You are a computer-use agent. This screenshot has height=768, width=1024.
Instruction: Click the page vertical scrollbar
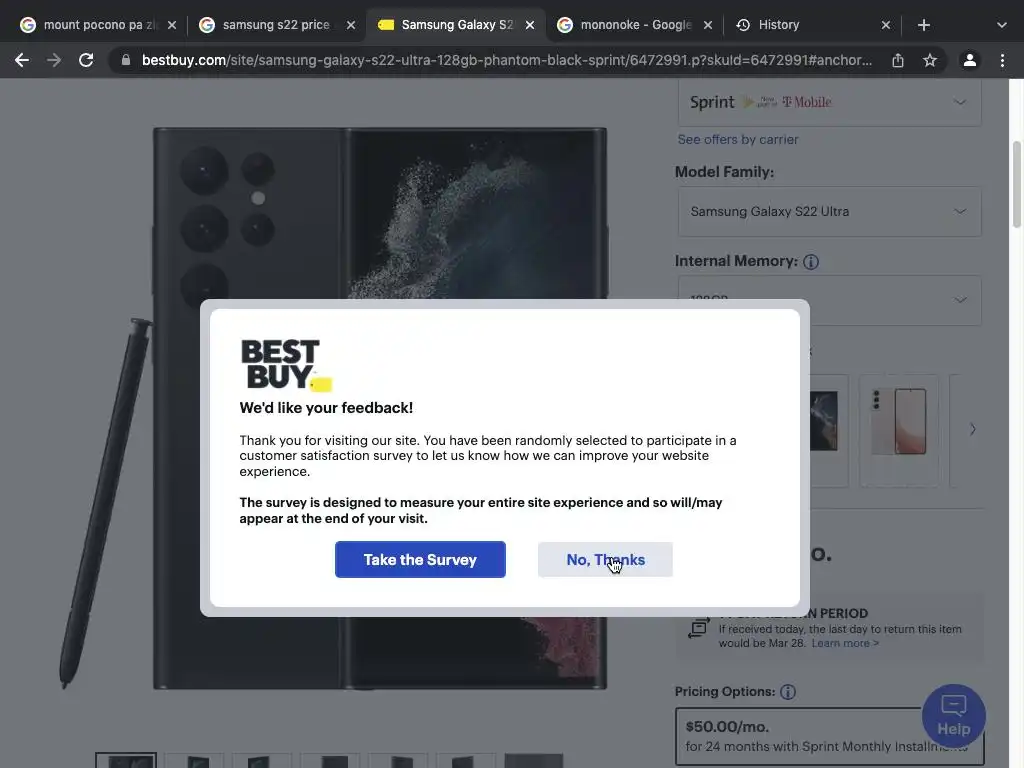(1016, 185)
